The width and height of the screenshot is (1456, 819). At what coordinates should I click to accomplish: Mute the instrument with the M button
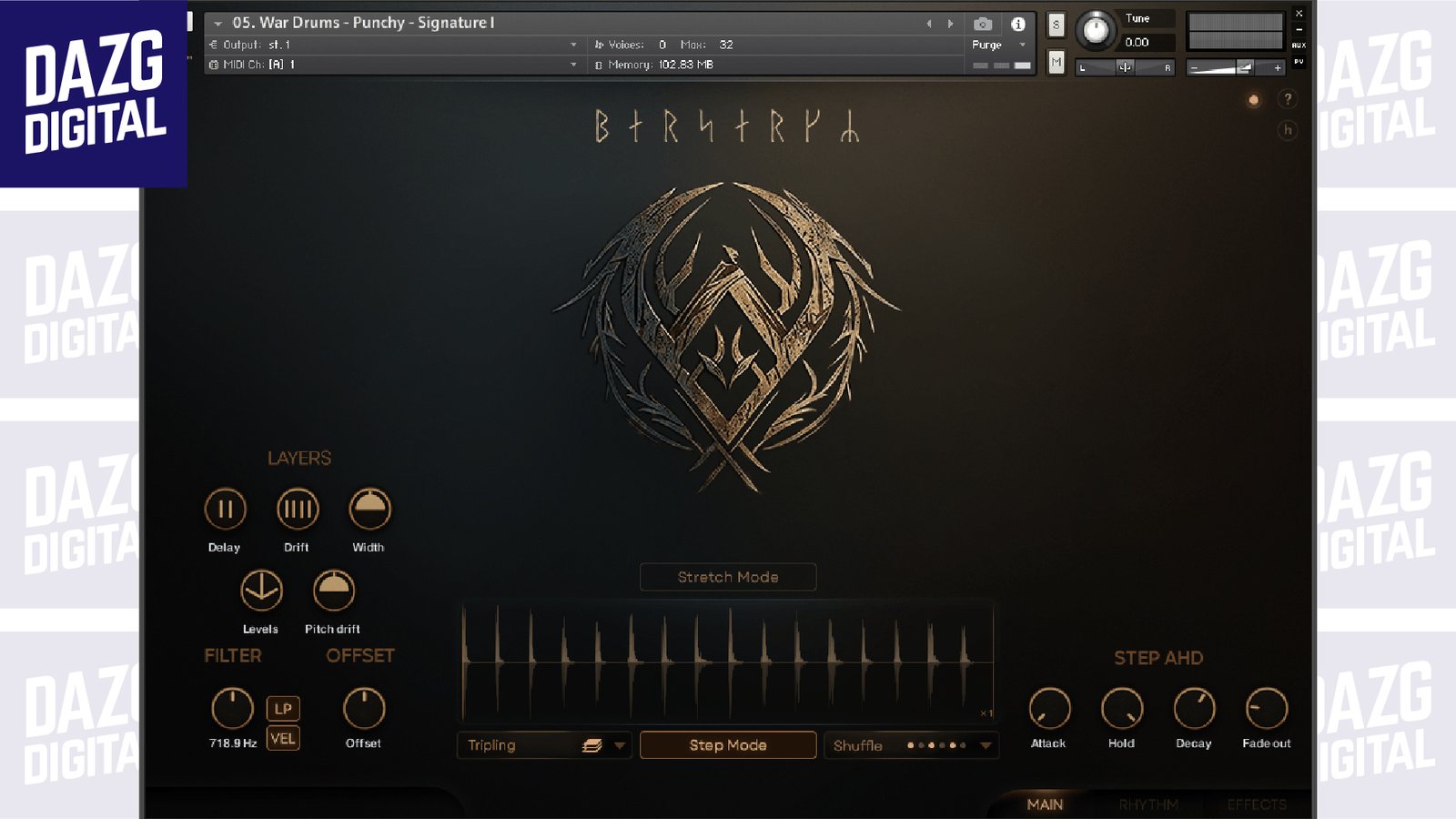1056,62
